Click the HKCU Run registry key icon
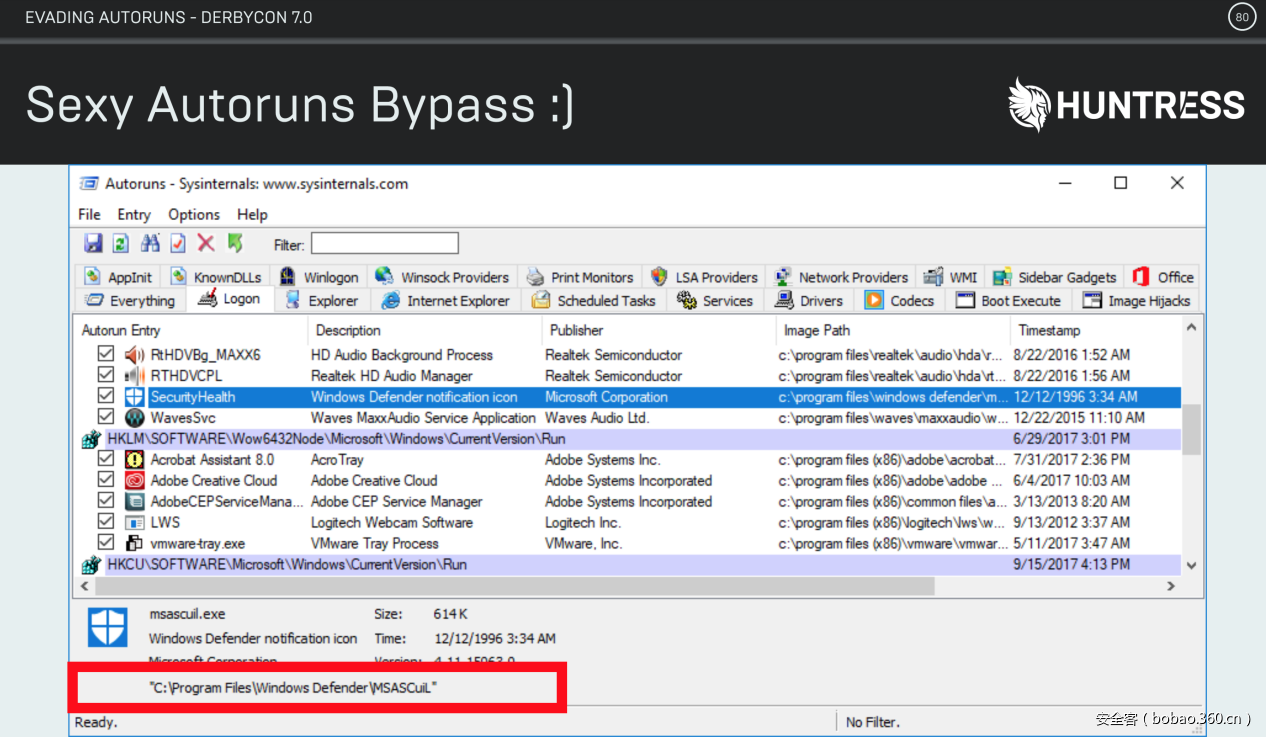 (91, 565)
